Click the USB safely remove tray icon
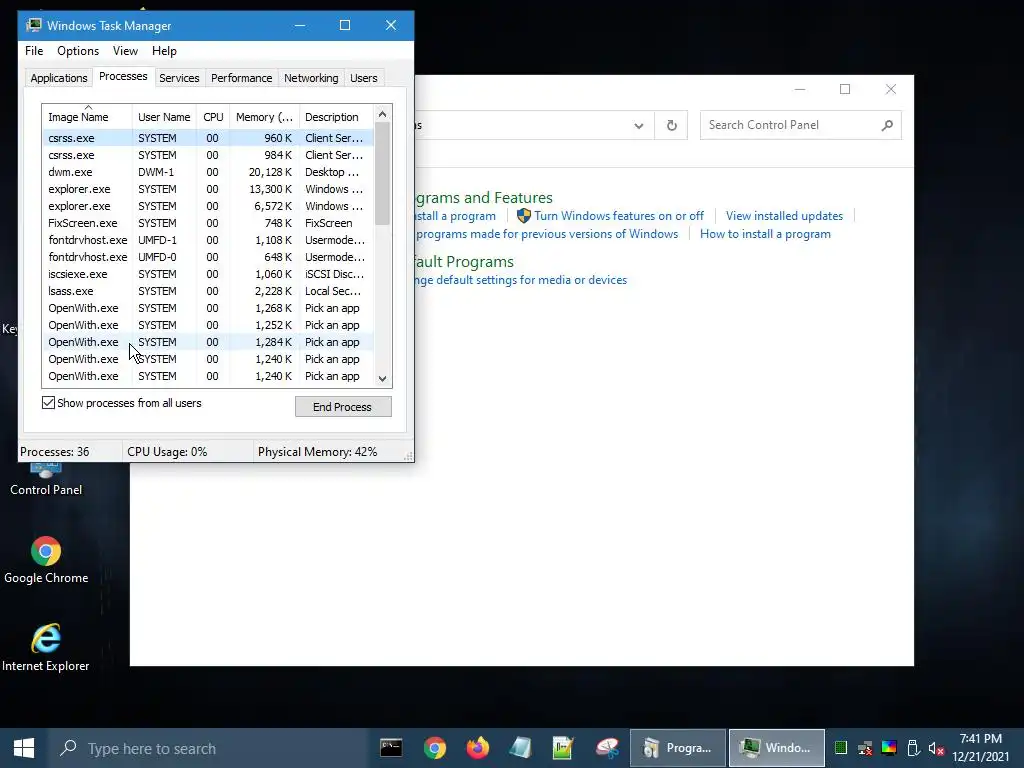Image resolution: width=1024 pixels, height=768 pixels. 913,748
